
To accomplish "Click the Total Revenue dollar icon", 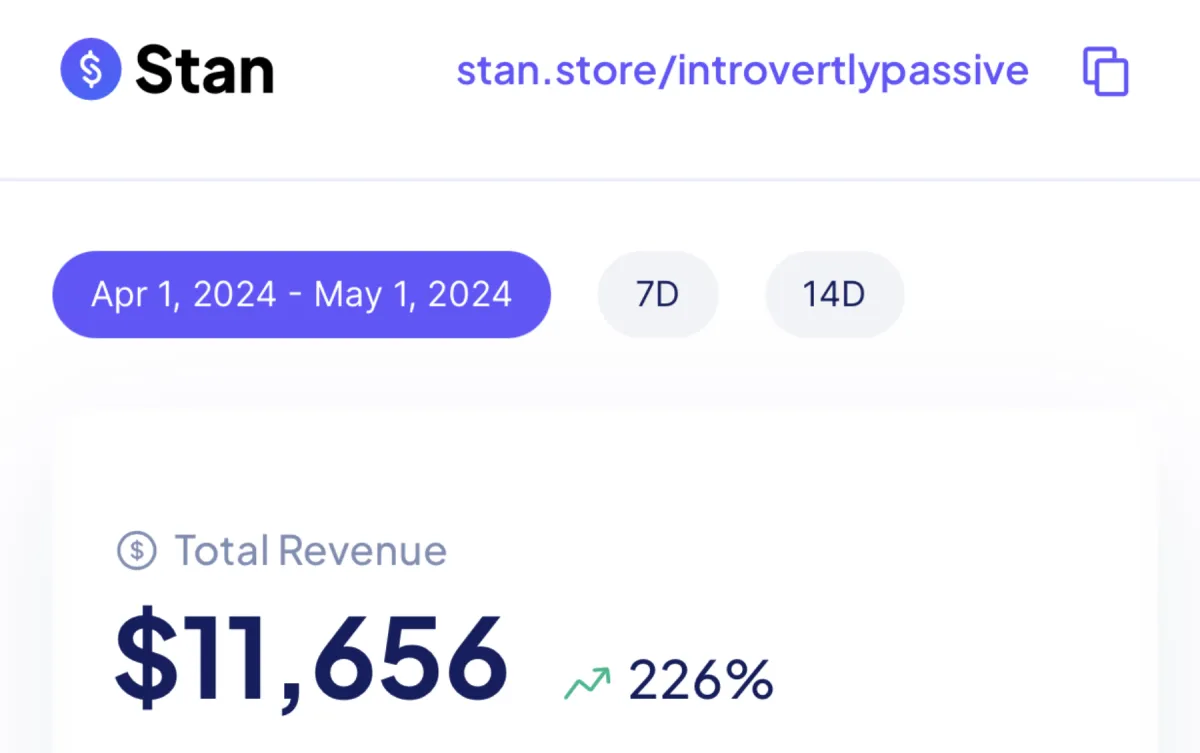I will point(137,551).
